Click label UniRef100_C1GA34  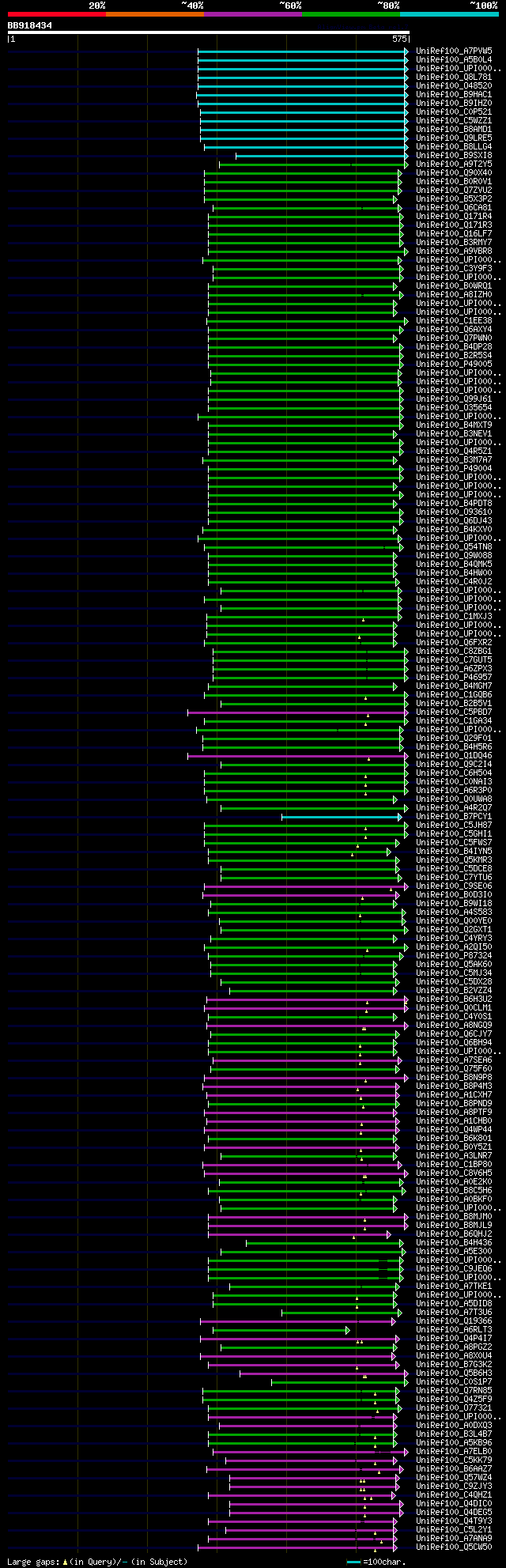[x=454, y=720]
